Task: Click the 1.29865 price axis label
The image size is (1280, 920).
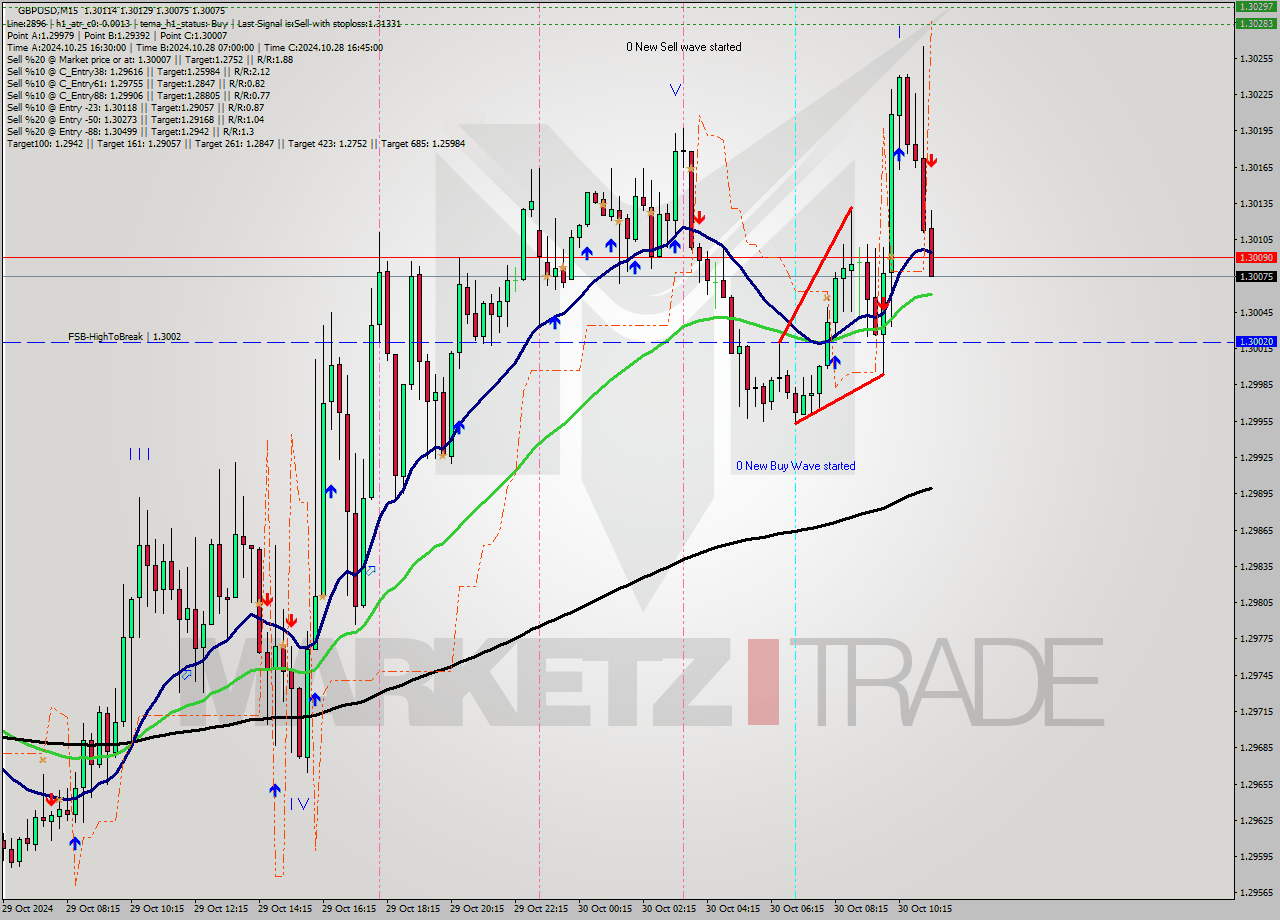Action: (x=1256, y=530)
